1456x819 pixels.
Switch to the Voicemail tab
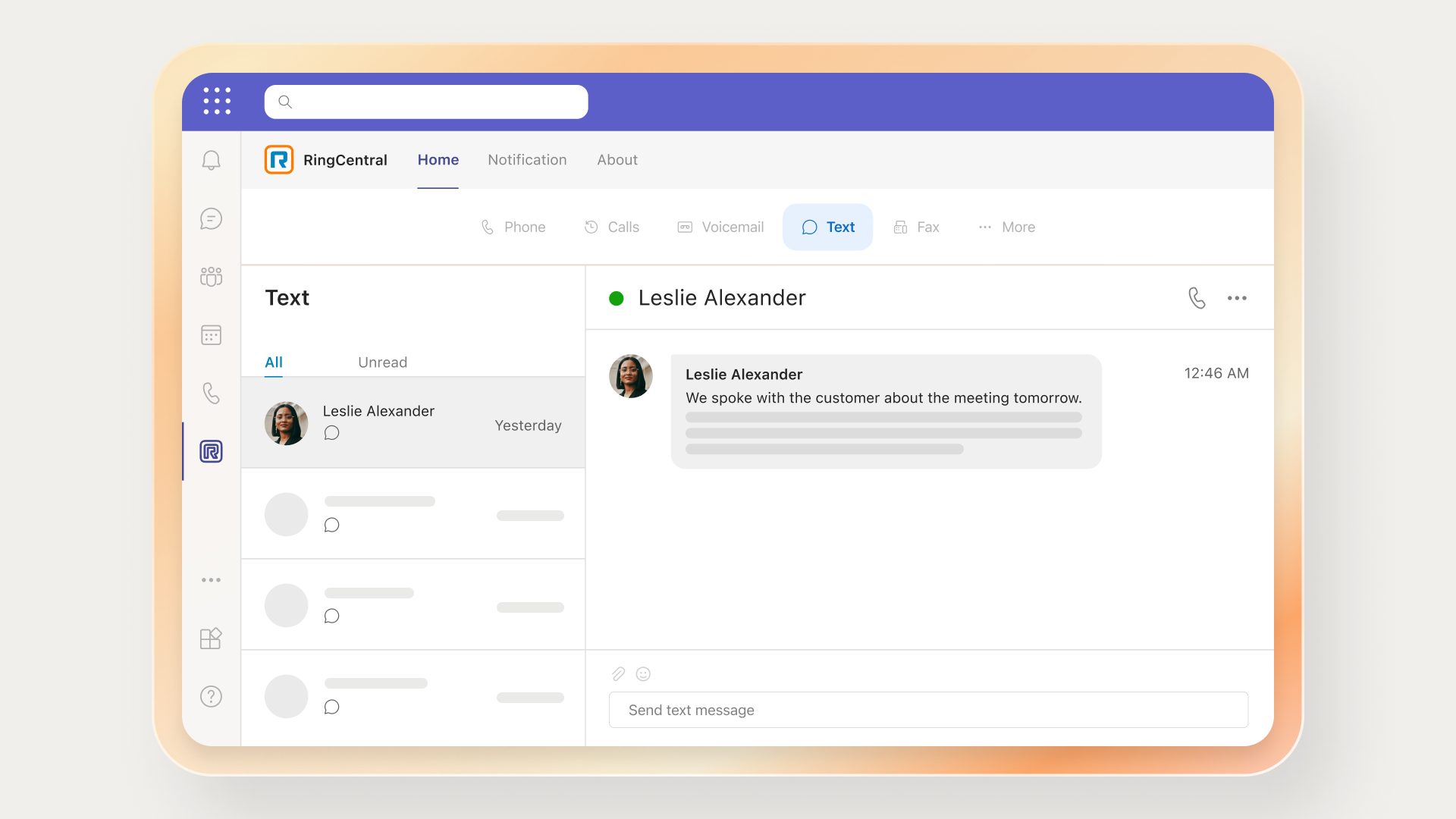point(720,227)
